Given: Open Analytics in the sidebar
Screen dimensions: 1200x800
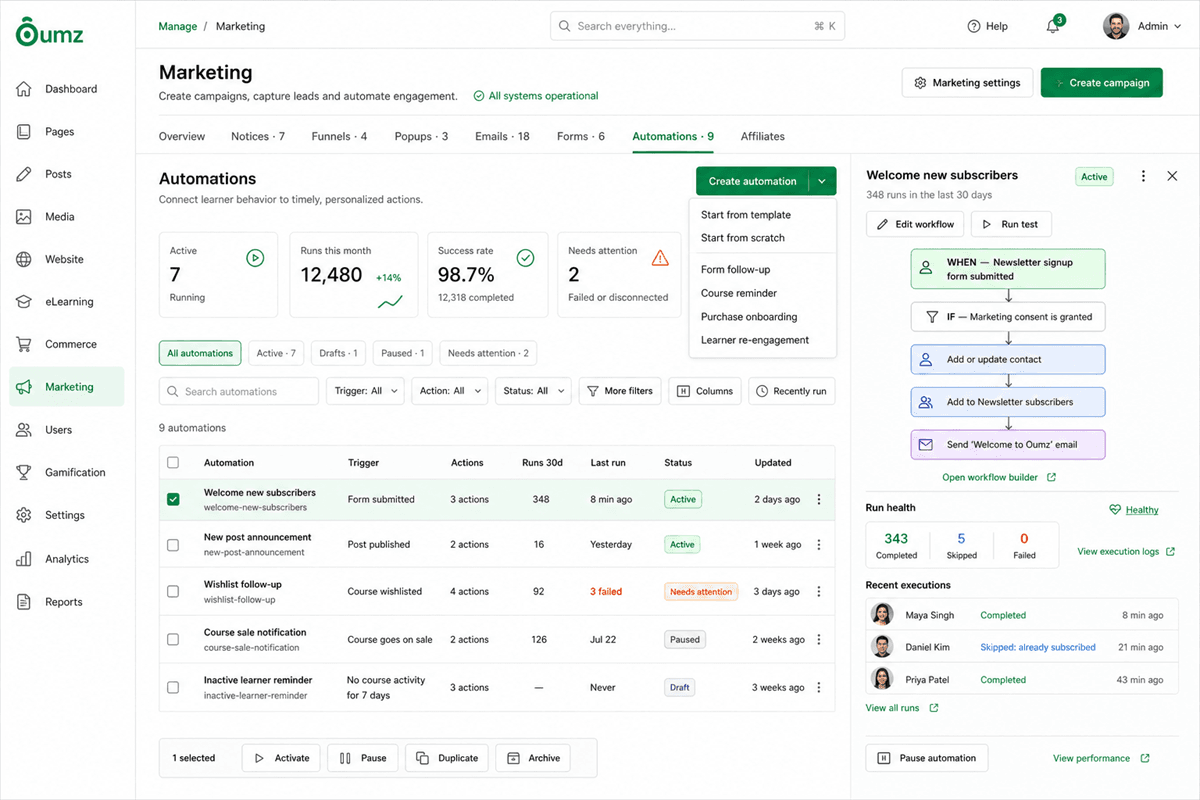Looking at the screenshot, I should pos(67,559).
